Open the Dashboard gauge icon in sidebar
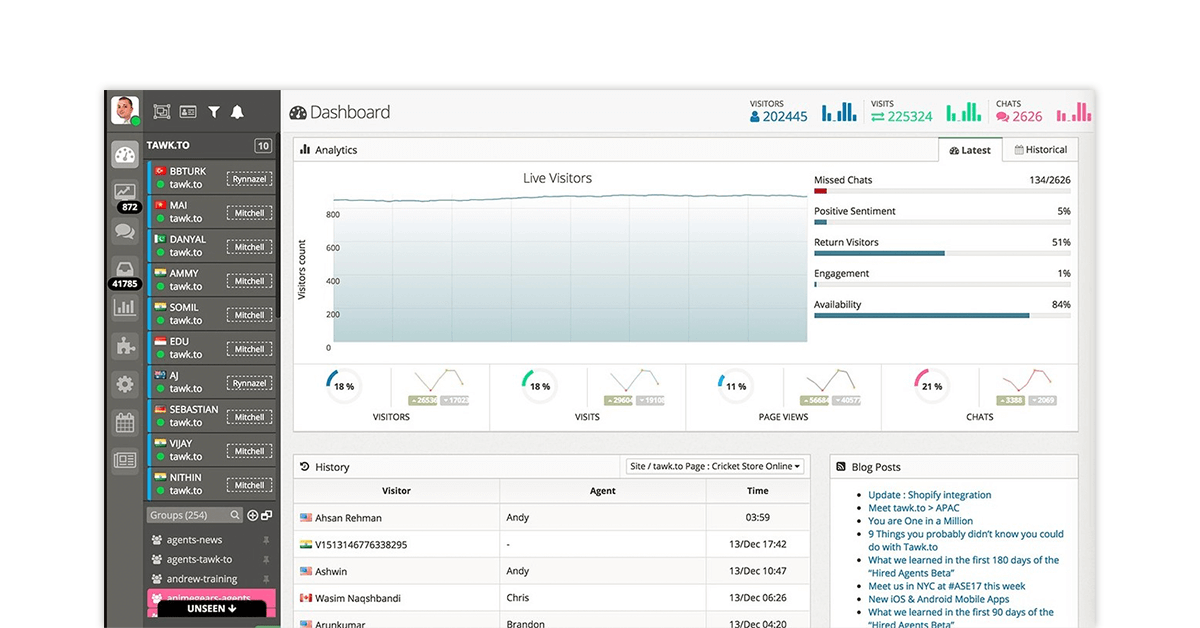Image resolution: width=1200 pixels, height=628 pixels. point(125,155)
